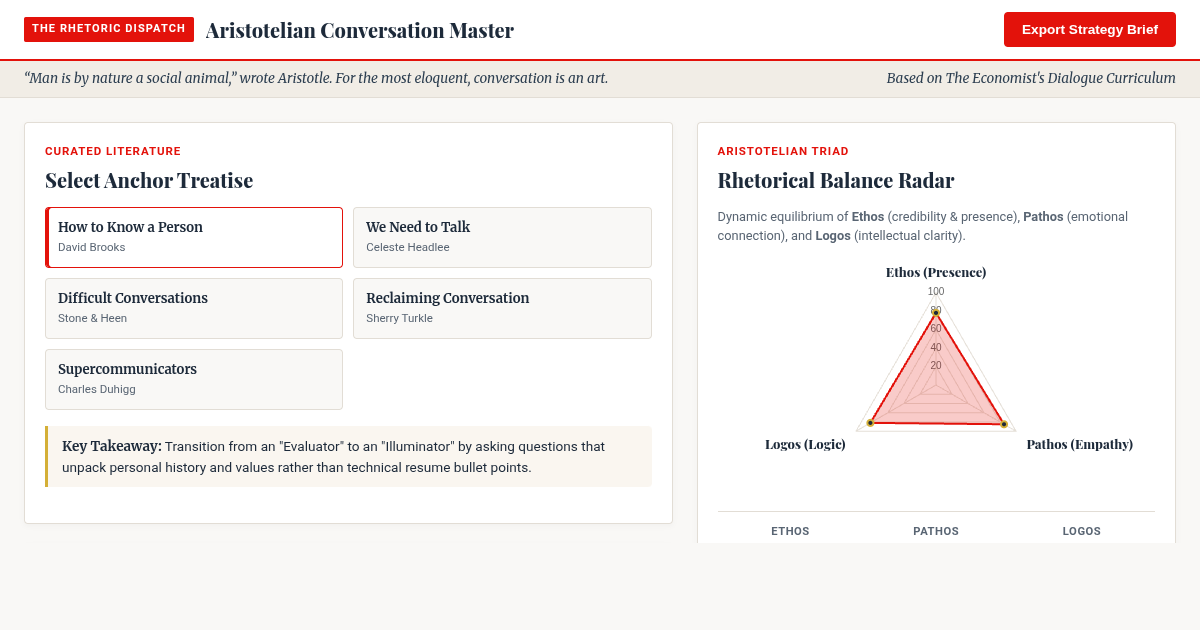1200x630 pixels.
Task: Choose the Difficult Conversations treatise card
Action: point(194,308)
